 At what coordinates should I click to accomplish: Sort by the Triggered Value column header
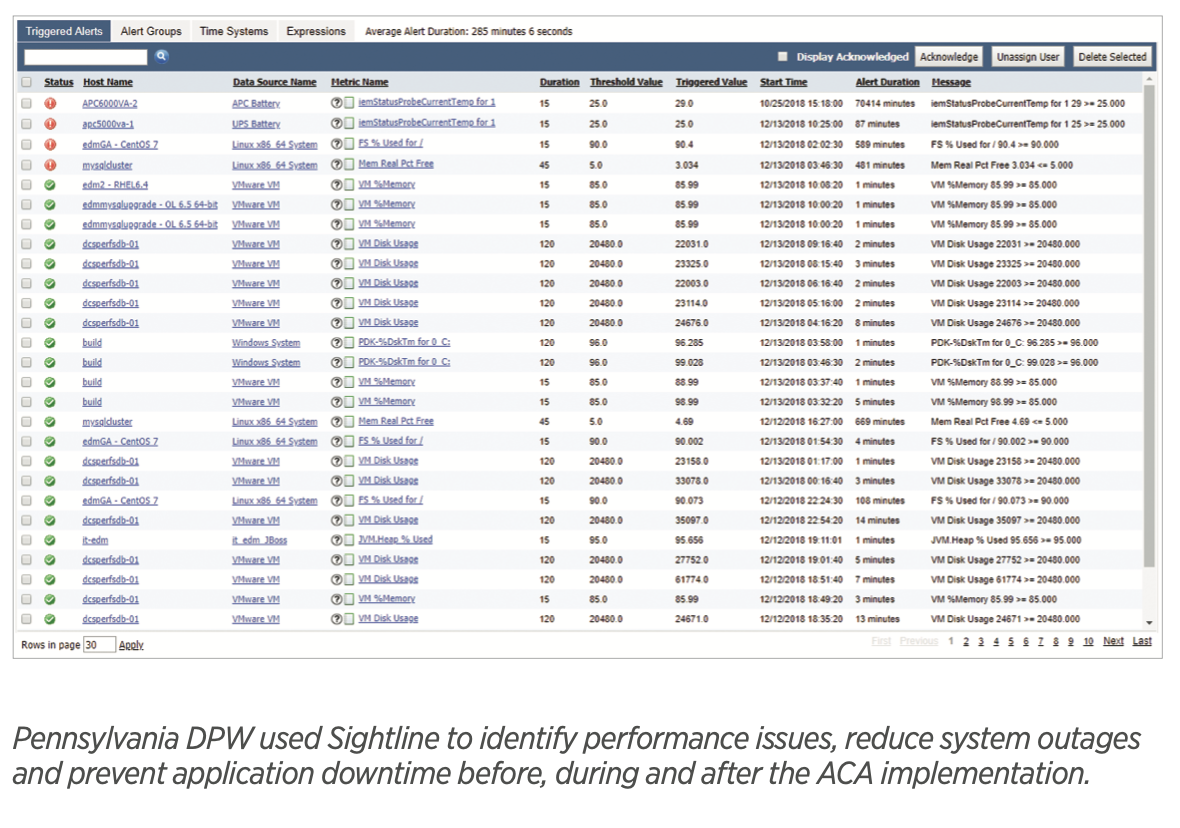[711, 83]
